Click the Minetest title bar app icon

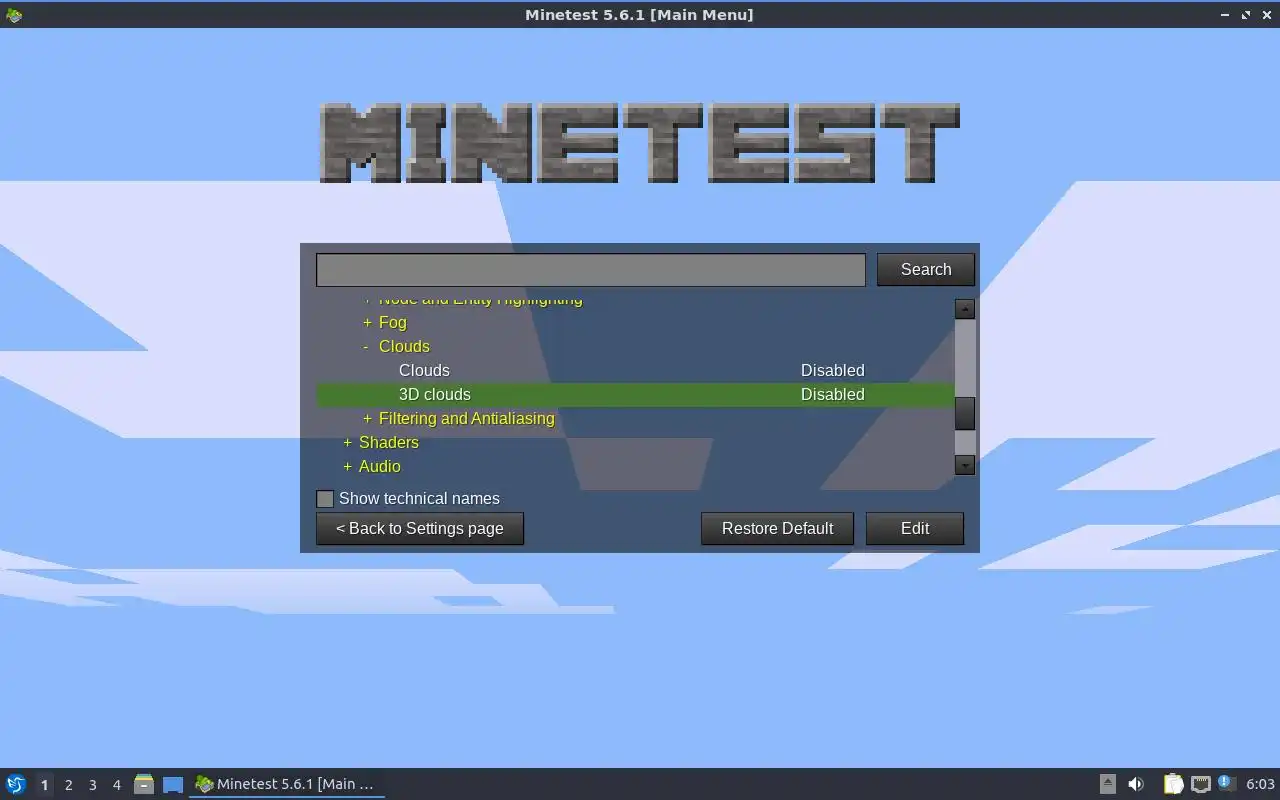coord(13,15)
